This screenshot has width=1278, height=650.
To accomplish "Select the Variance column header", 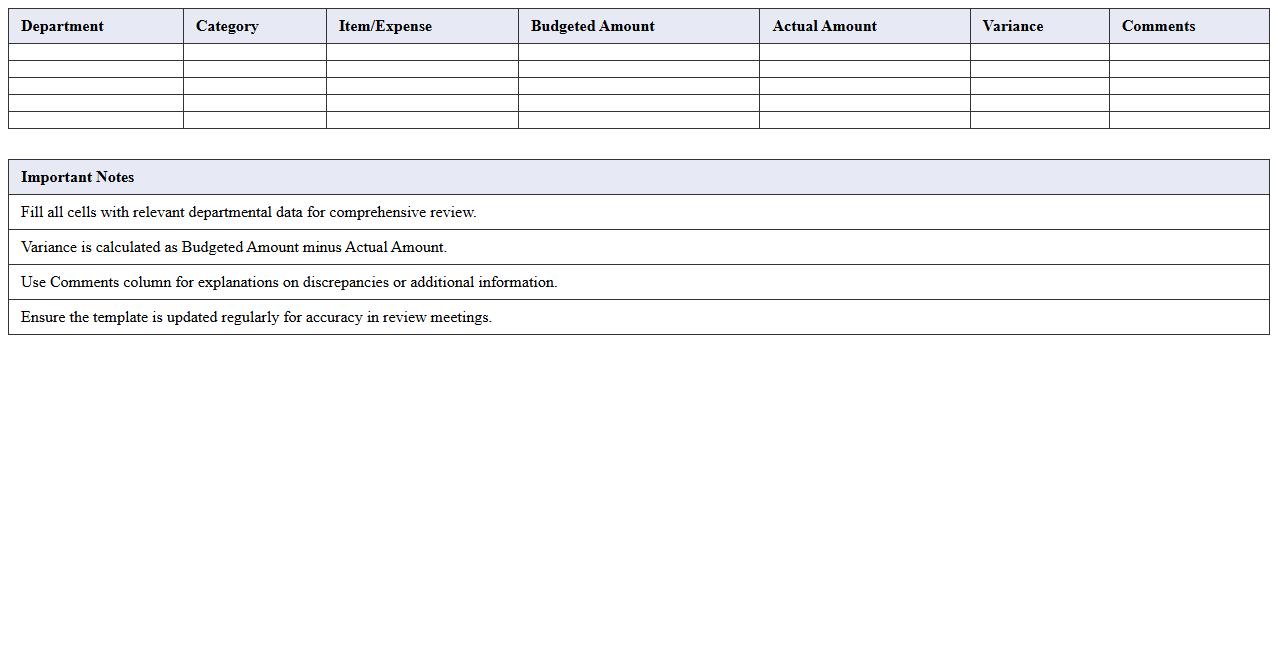I will tap(1012, 26).
